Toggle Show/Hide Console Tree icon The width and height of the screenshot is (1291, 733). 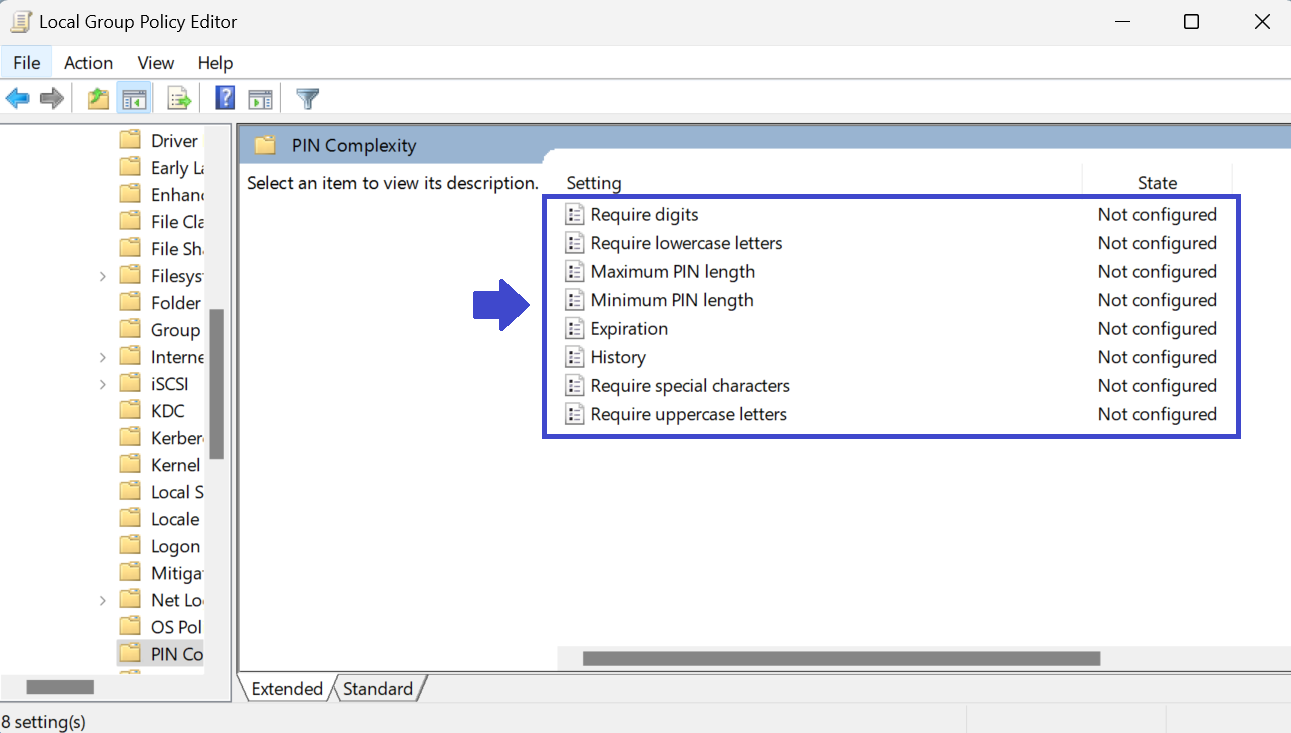point(133,98)
